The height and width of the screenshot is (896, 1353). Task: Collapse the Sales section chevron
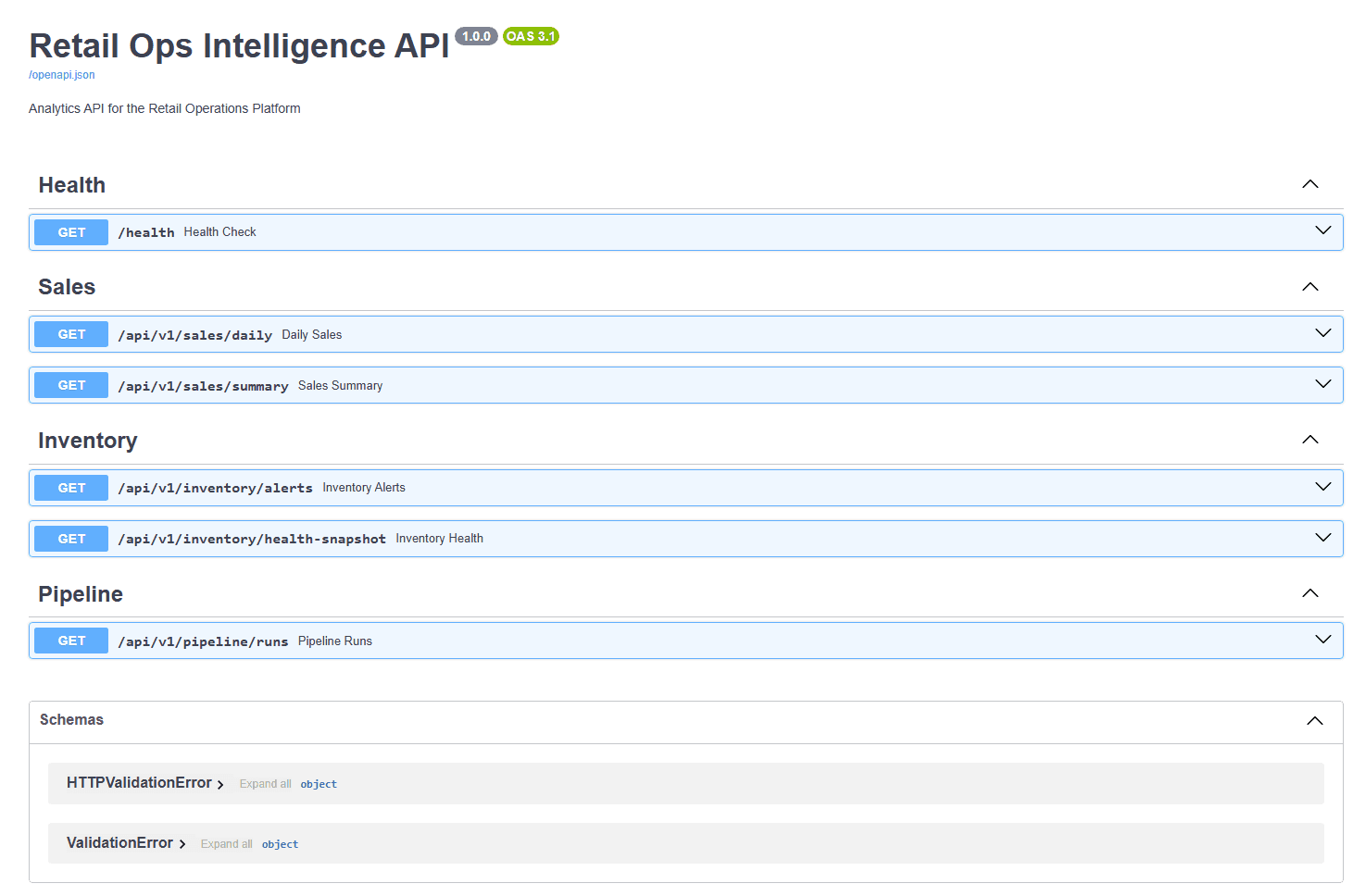1309,287
